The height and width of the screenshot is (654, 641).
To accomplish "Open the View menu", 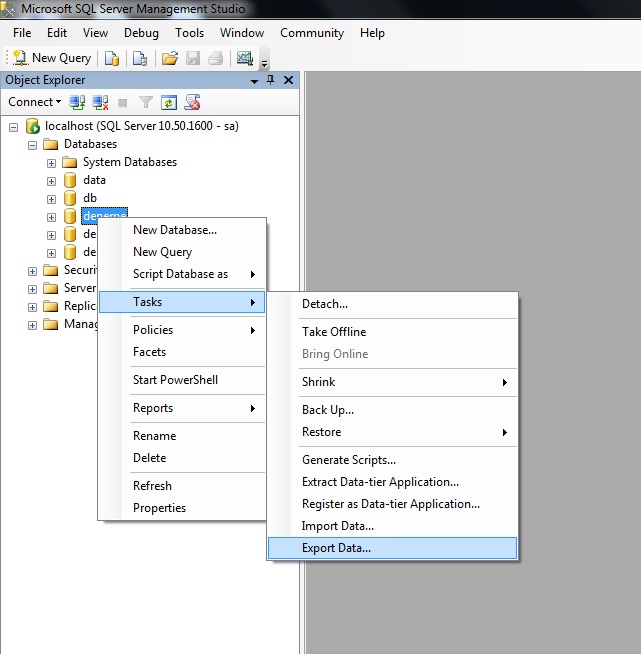I will coord(95,33).
